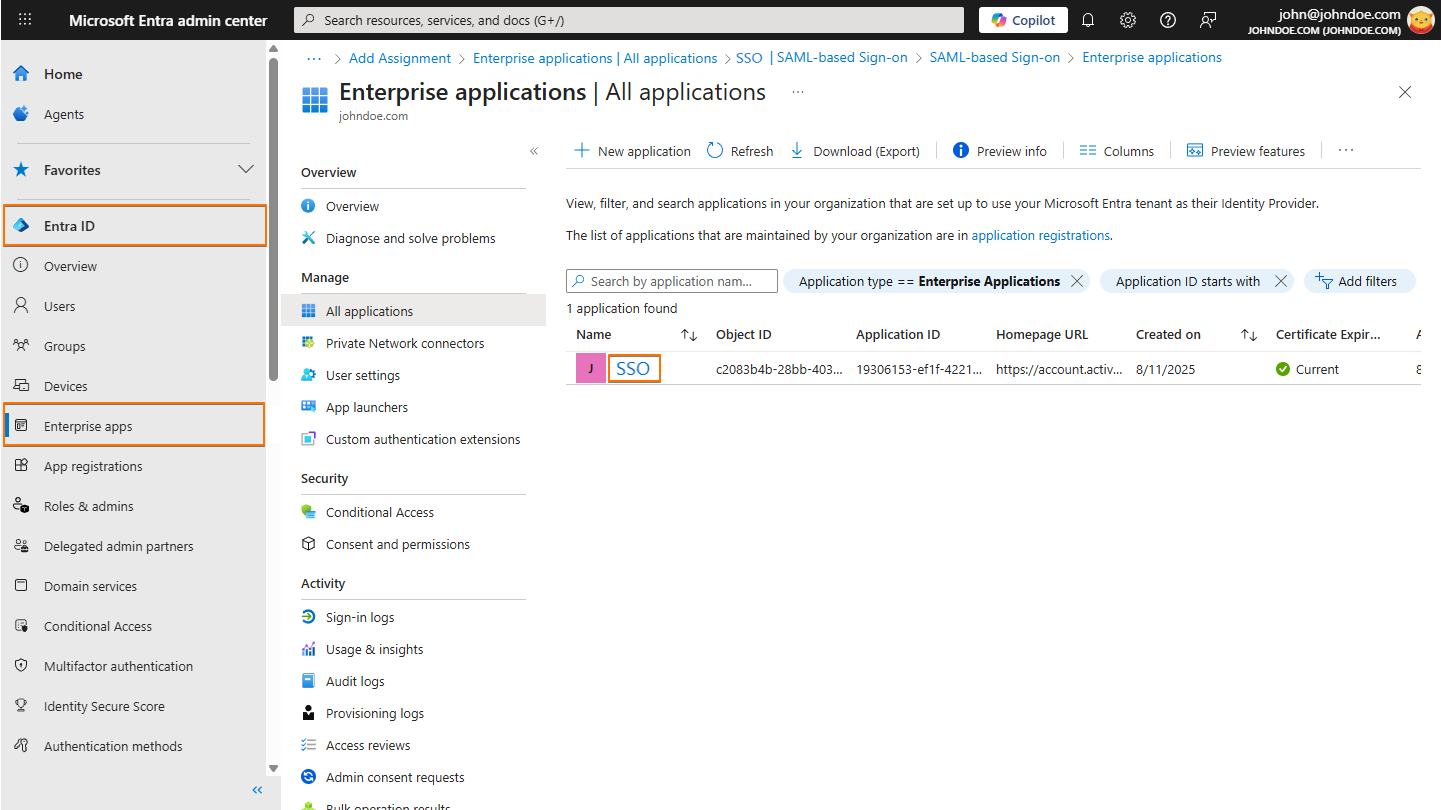Collapse the Favorites section
The height and width of the screenshot is (810, 1441).
(246, 169)
